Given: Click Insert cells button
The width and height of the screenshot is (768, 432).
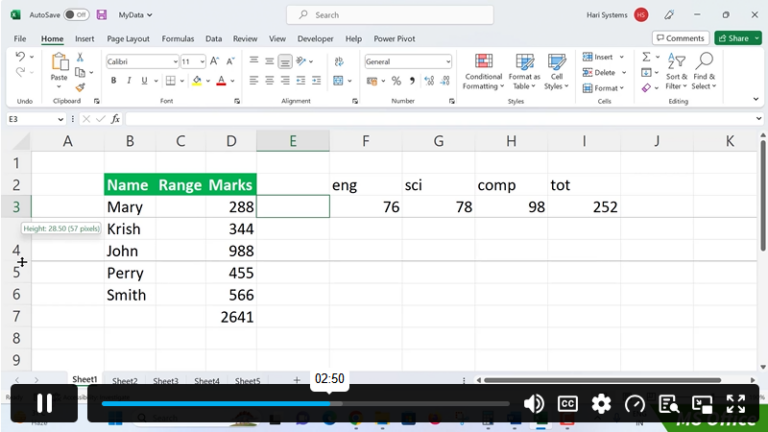Looking at the screenshot, I should coord(598,57).
